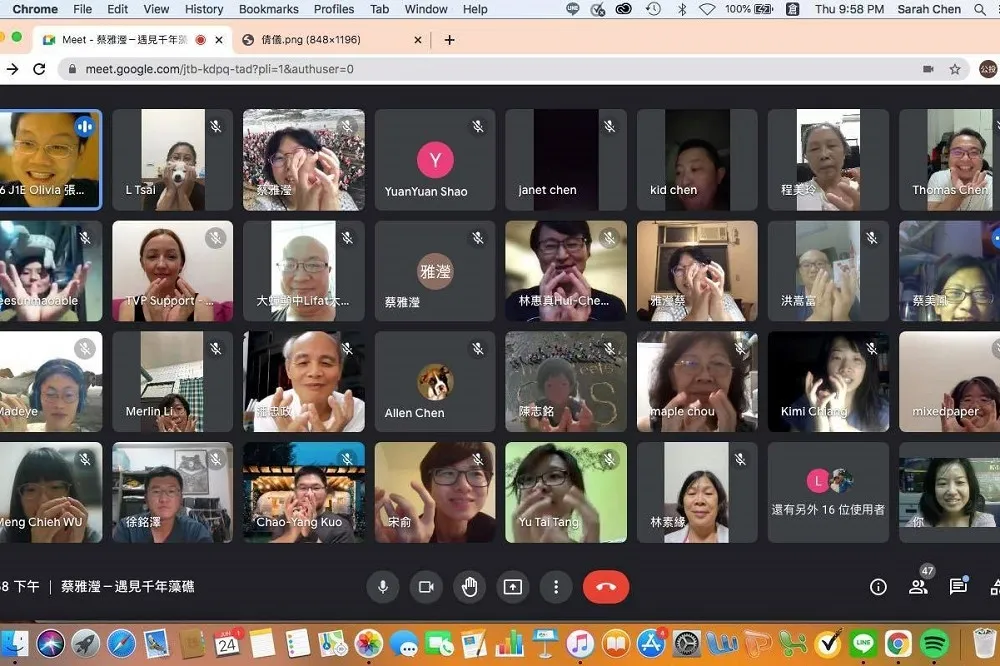The image size is (1000, 666).
Task: Open the Chrome profile avatar
Action: pos(988,69)
